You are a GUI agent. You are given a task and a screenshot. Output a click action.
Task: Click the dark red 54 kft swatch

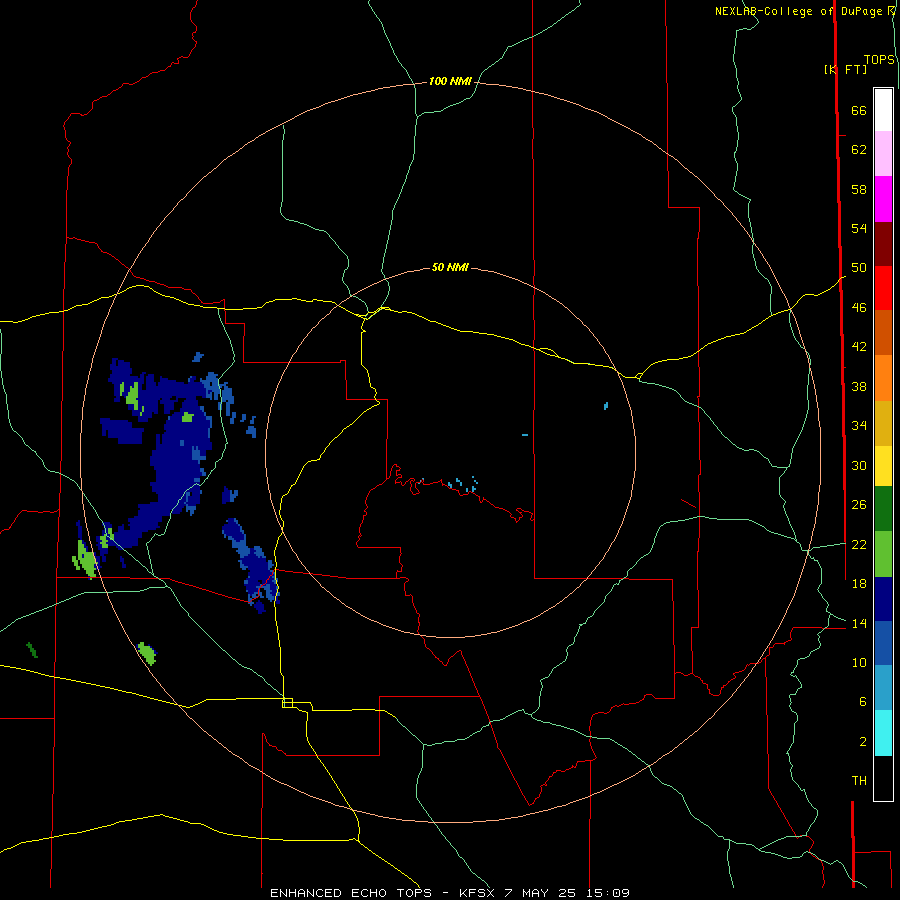[x=883, y=243]
